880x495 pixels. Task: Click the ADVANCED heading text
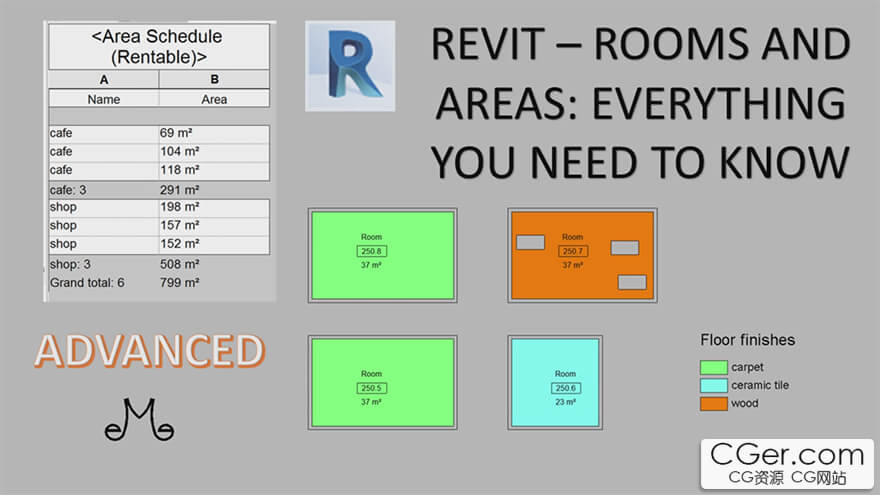[149, 351]
